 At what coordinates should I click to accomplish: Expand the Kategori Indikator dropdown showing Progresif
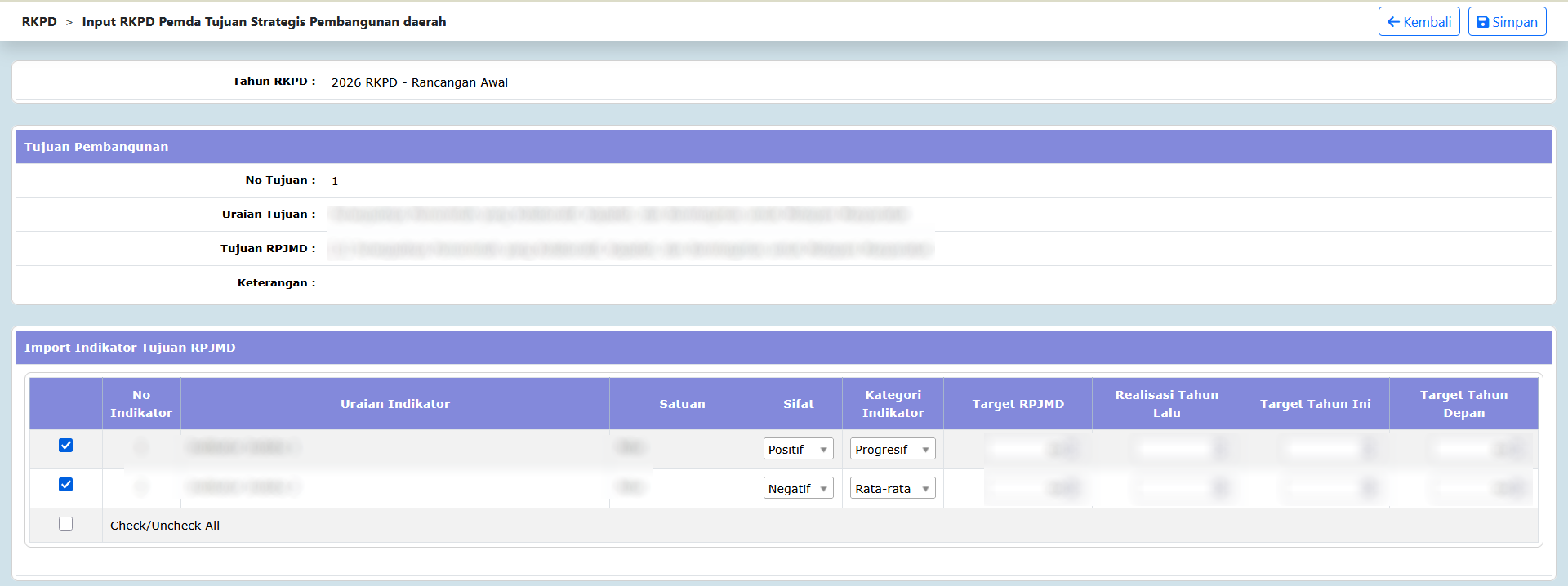click(892, 450)
